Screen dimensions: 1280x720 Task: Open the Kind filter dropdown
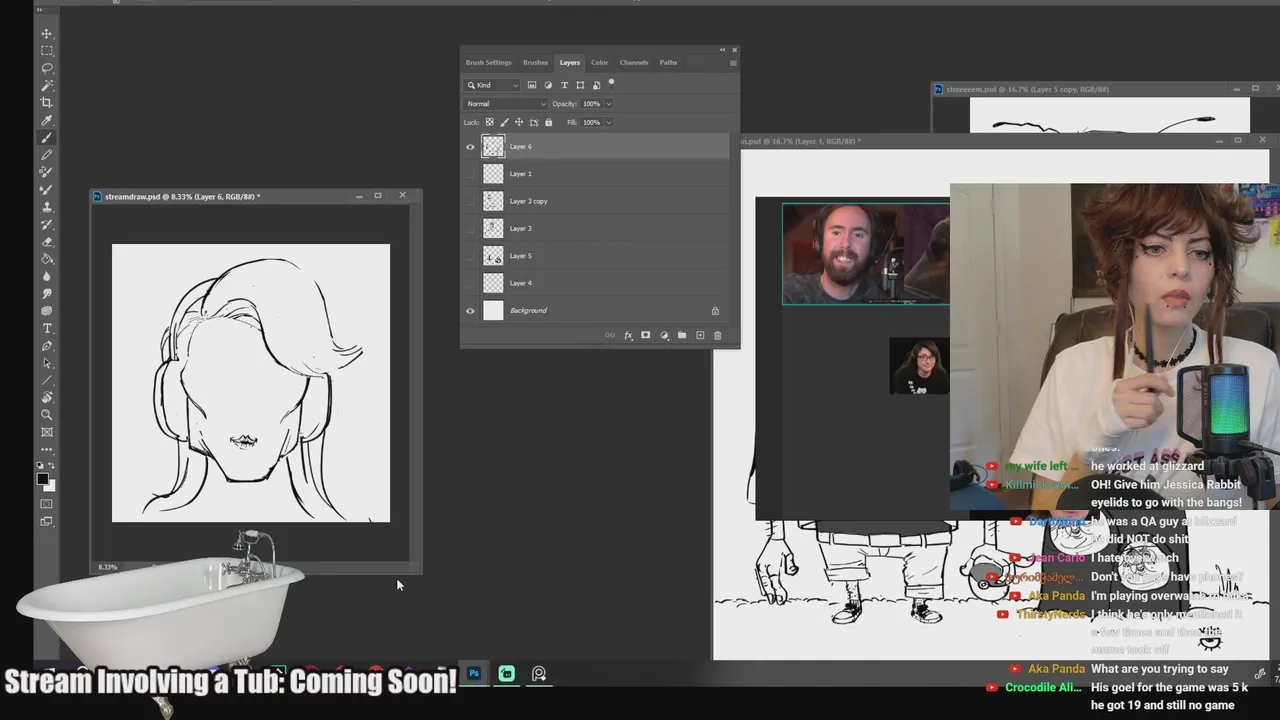coord(493,85)
